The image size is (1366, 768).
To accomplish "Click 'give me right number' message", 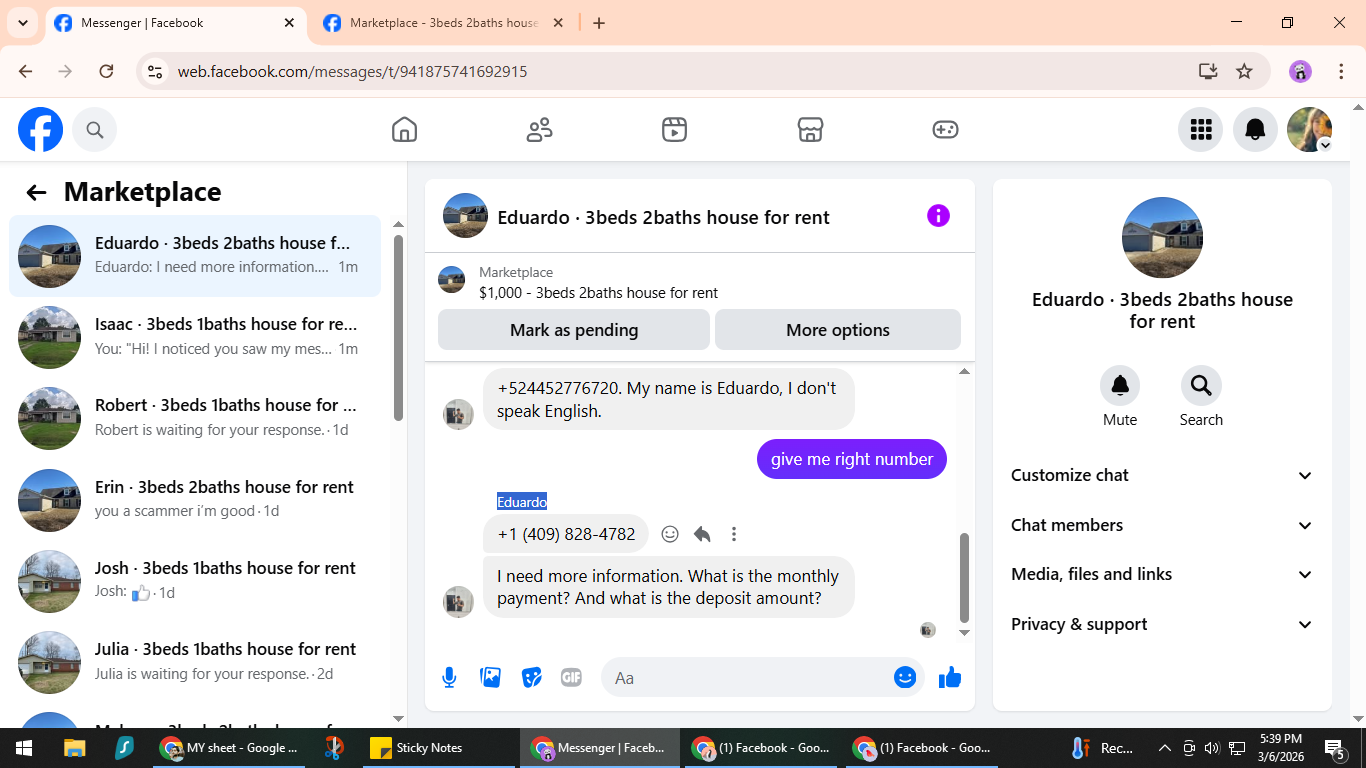I will pos(852,459).
